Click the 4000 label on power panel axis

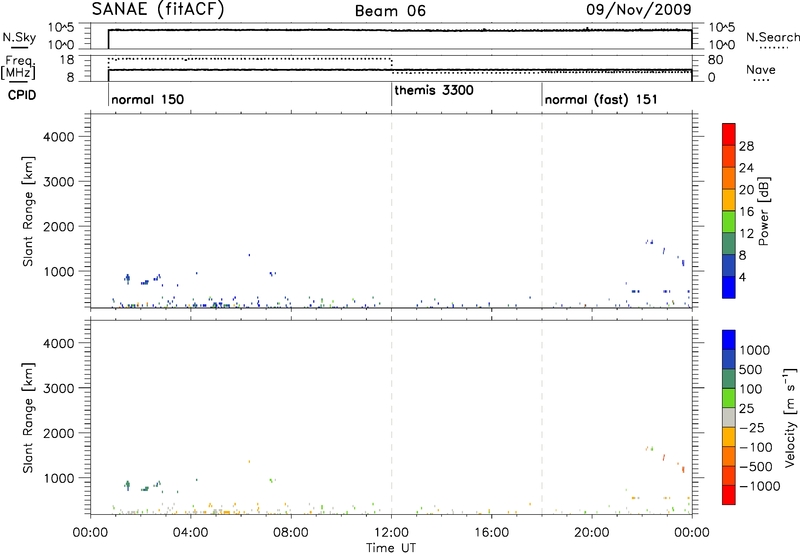[59, 137]
